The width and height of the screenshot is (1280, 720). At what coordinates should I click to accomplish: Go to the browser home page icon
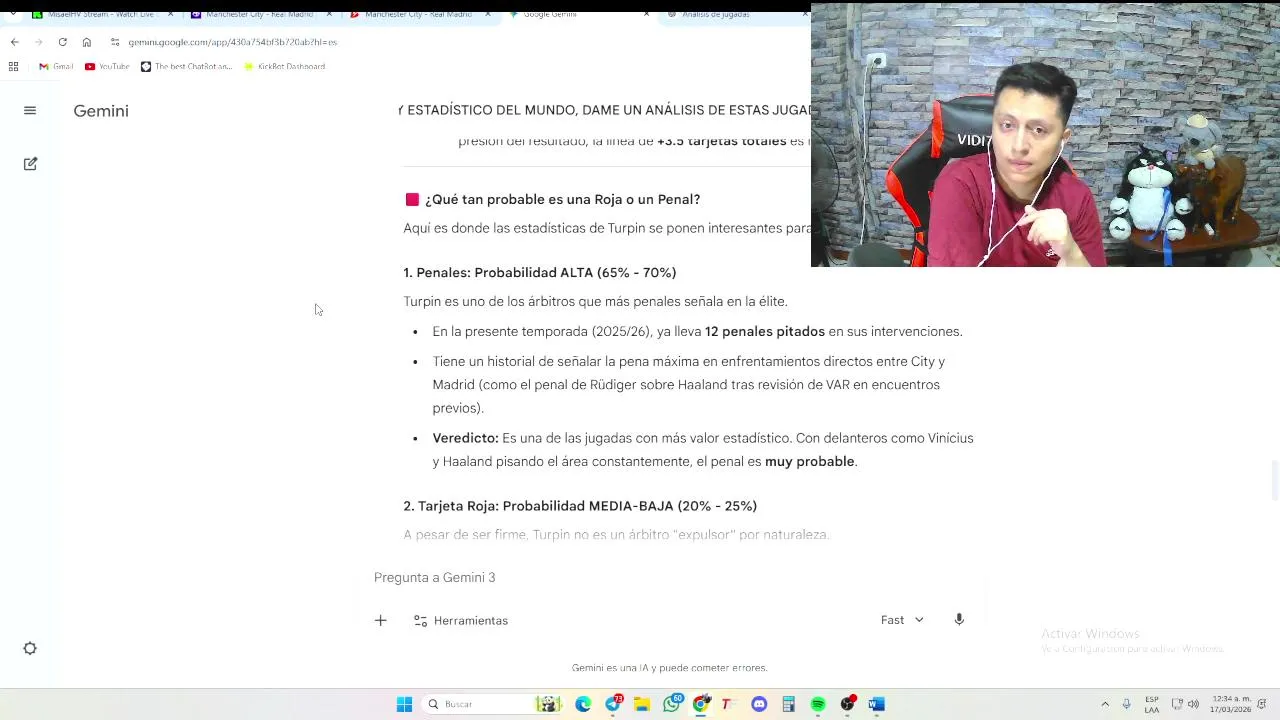[x=87, y=42]
